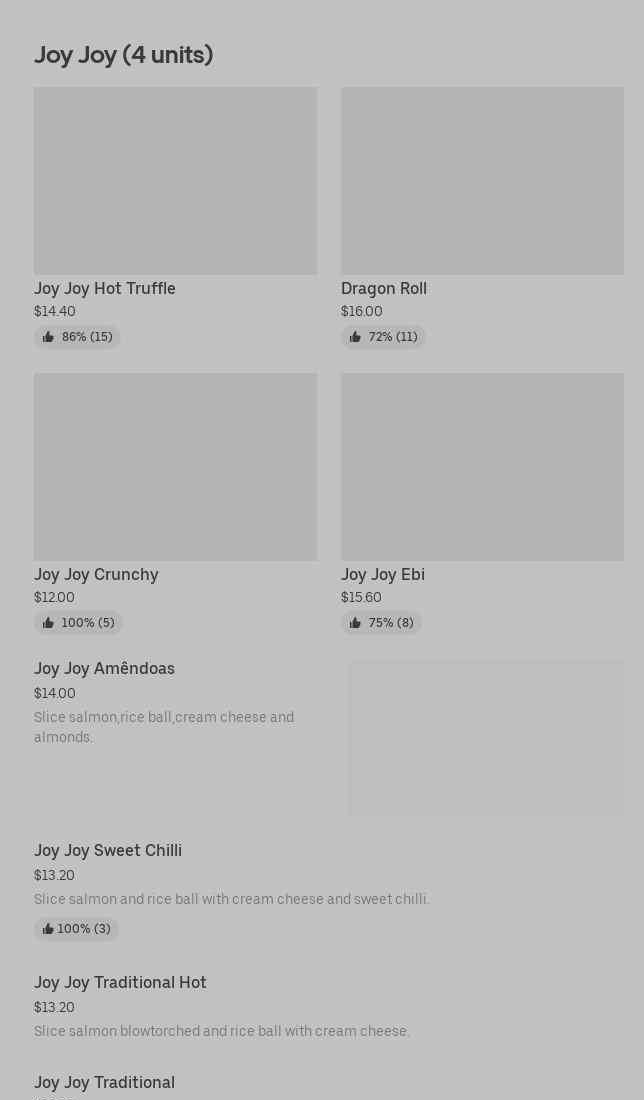Click thumbs-up icon under Joy Joy Hot Truffle
Viewport: 644px width, 1100px height.
48,338
